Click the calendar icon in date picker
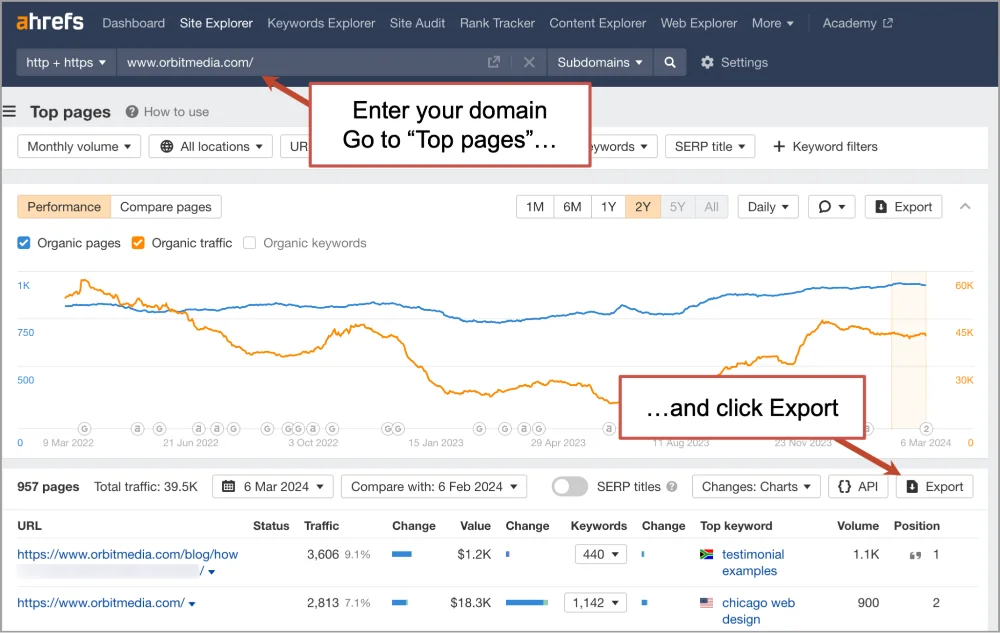 [228, 486]
